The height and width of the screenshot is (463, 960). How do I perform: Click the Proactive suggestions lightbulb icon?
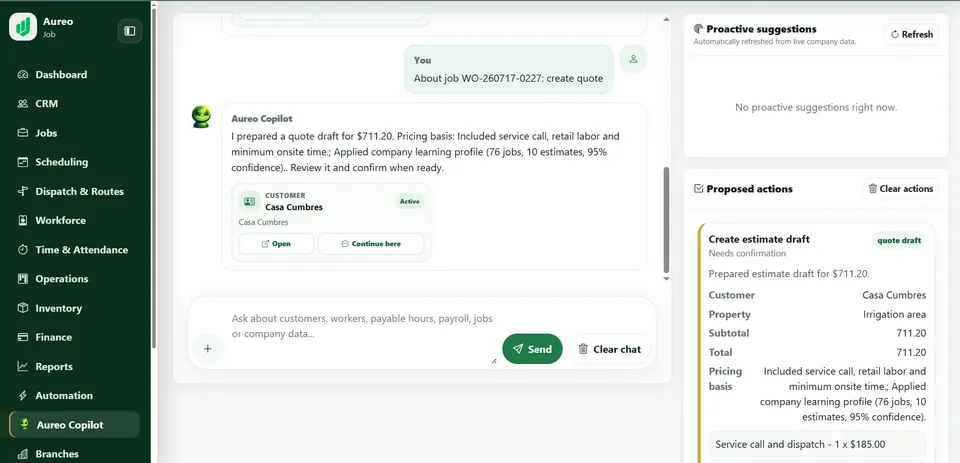[698, 29]
